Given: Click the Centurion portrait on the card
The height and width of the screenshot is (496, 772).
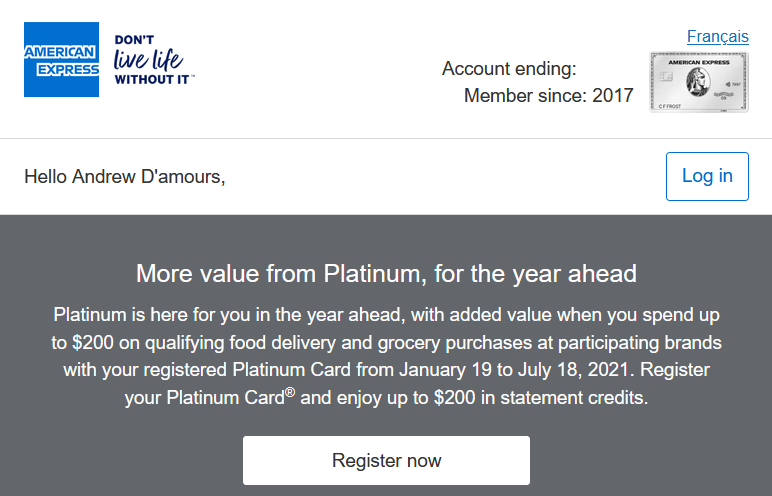Looking at the screenshot, I should pyautogui.click(x=698, y=82).
